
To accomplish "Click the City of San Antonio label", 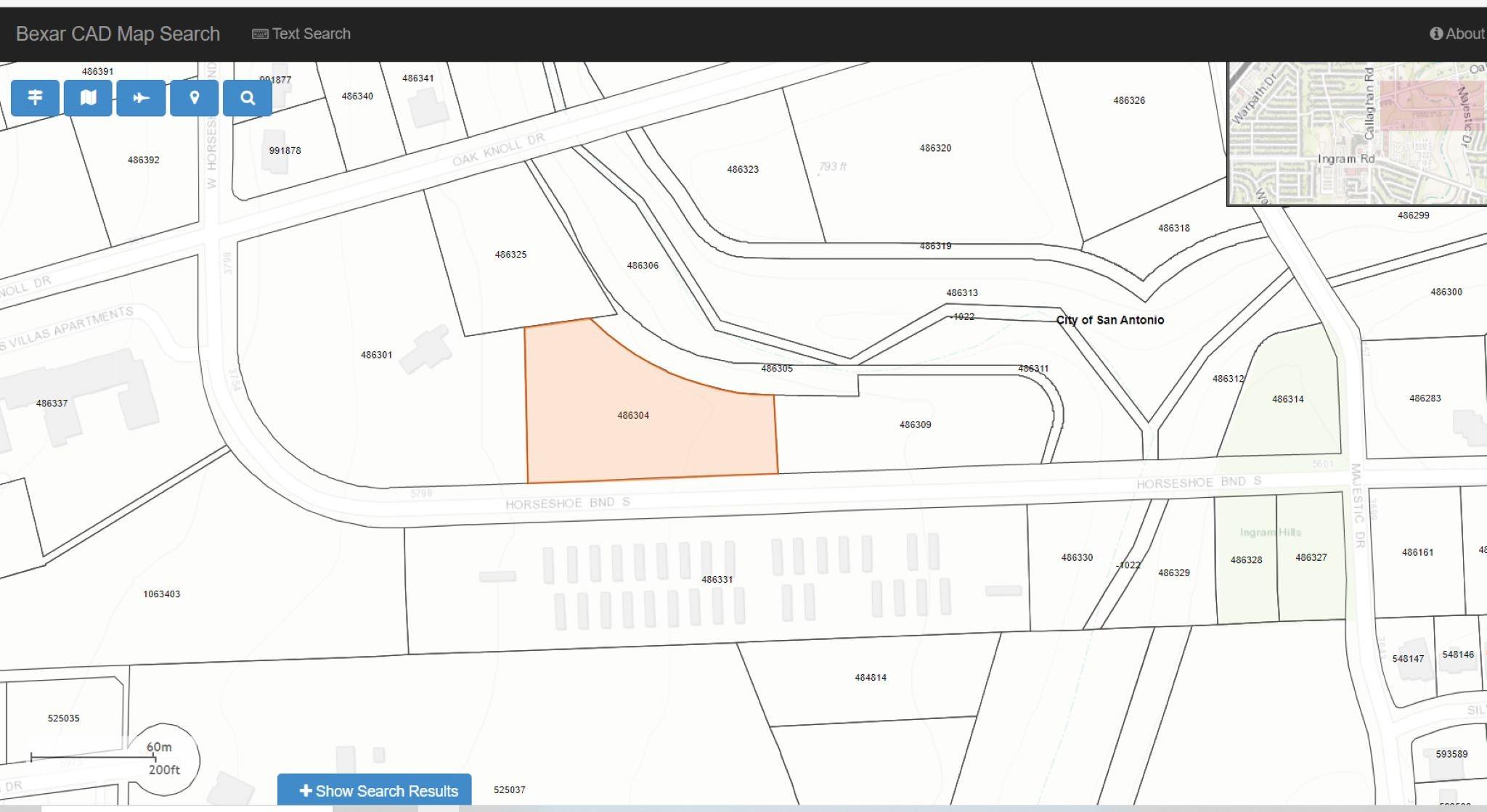I will [x=1109, y=320].
